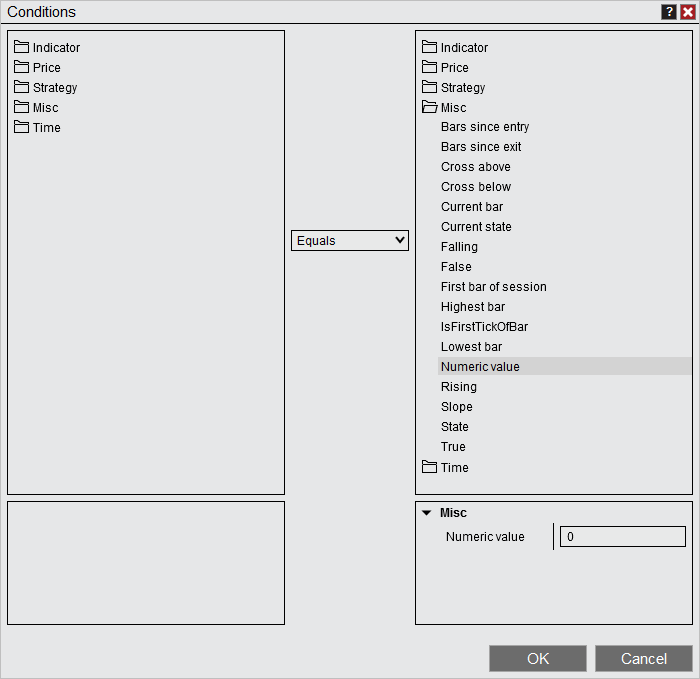Select First bar of session
This screenshot has height=679, width=700.
tap(493, 287)
